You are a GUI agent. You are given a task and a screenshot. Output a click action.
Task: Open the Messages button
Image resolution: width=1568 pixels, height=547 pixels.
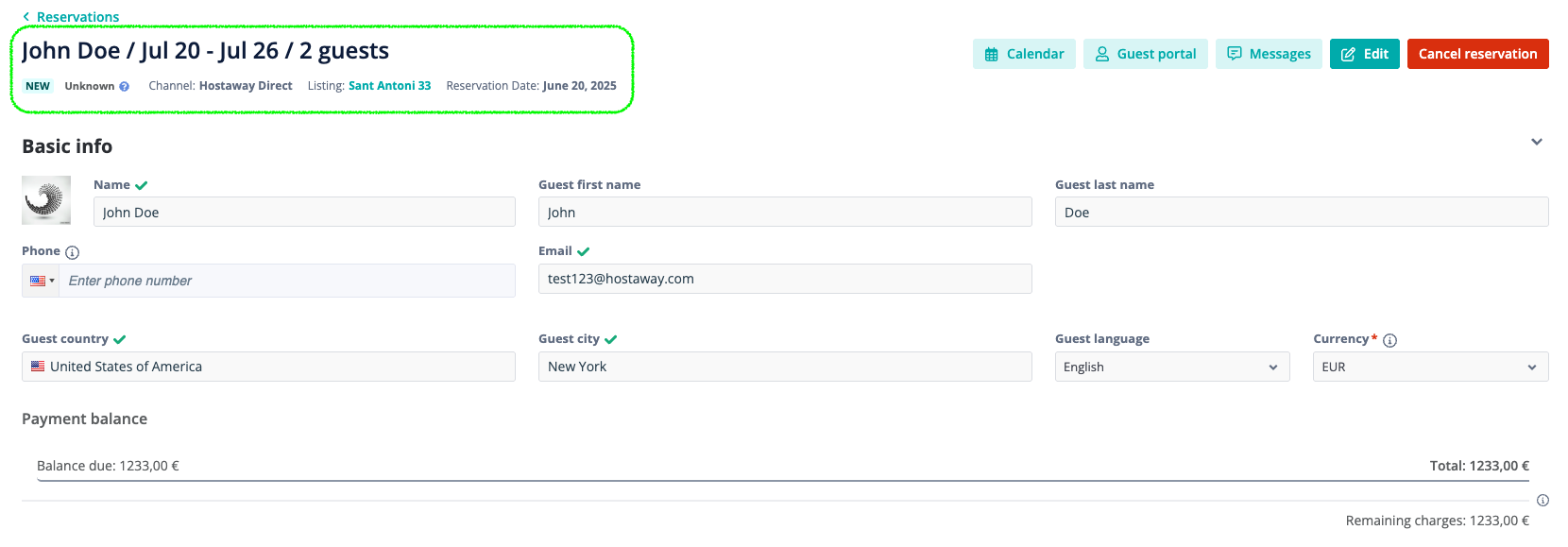coord(1269,54)
